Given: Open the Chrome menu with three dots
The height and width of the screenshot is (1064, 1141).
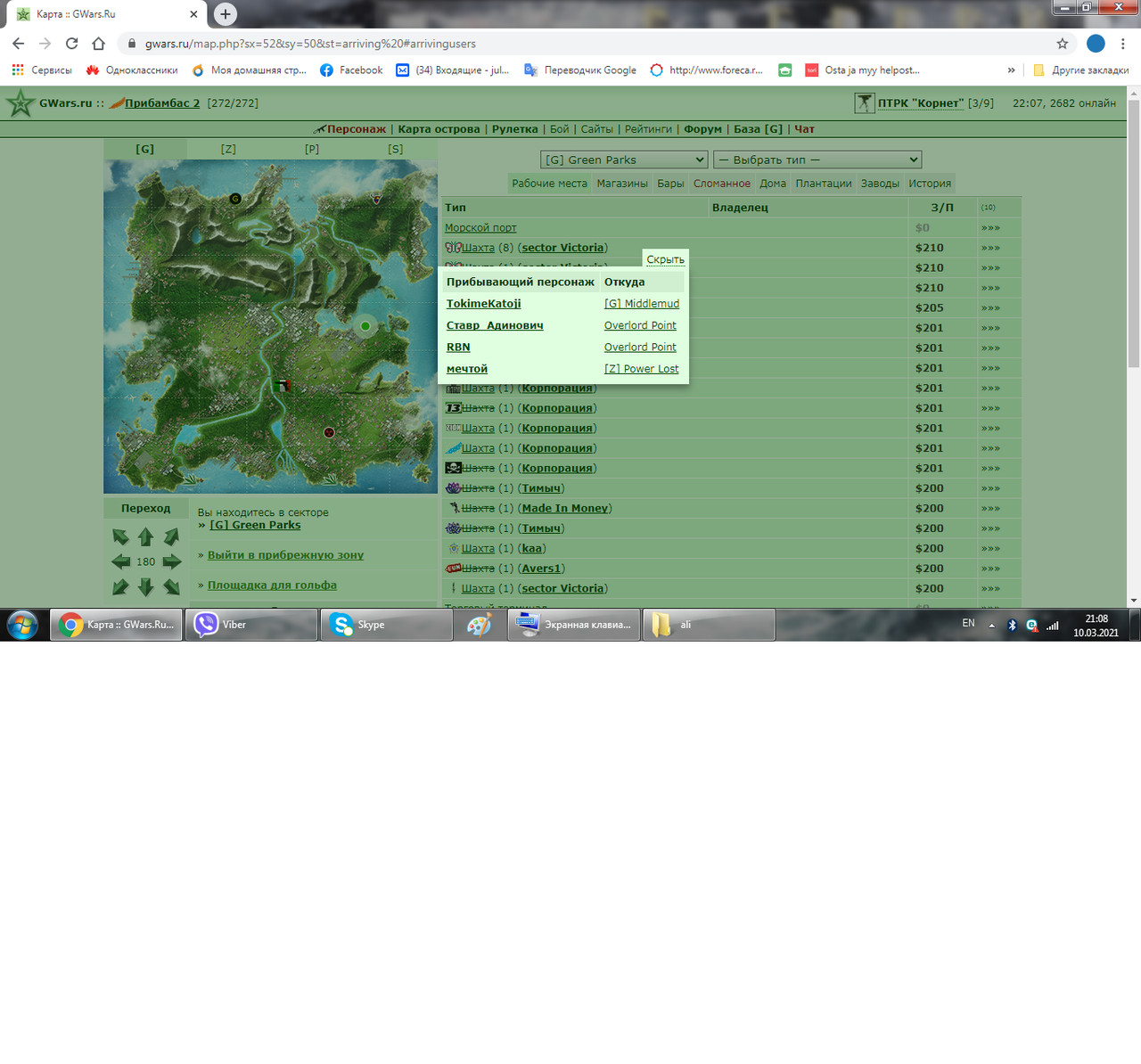Looking at the screenshot, I should click(1122, 44).
